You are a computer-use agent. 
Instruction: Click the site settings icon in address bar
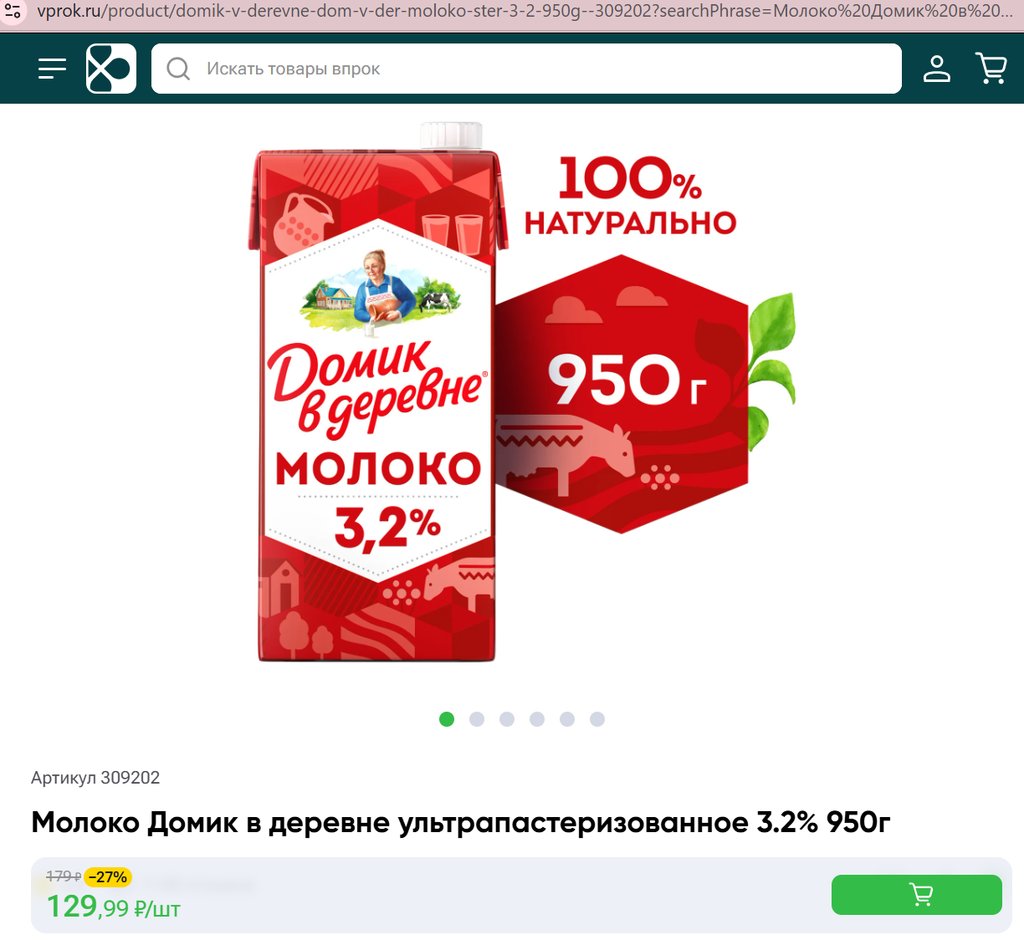click(12, 11)
